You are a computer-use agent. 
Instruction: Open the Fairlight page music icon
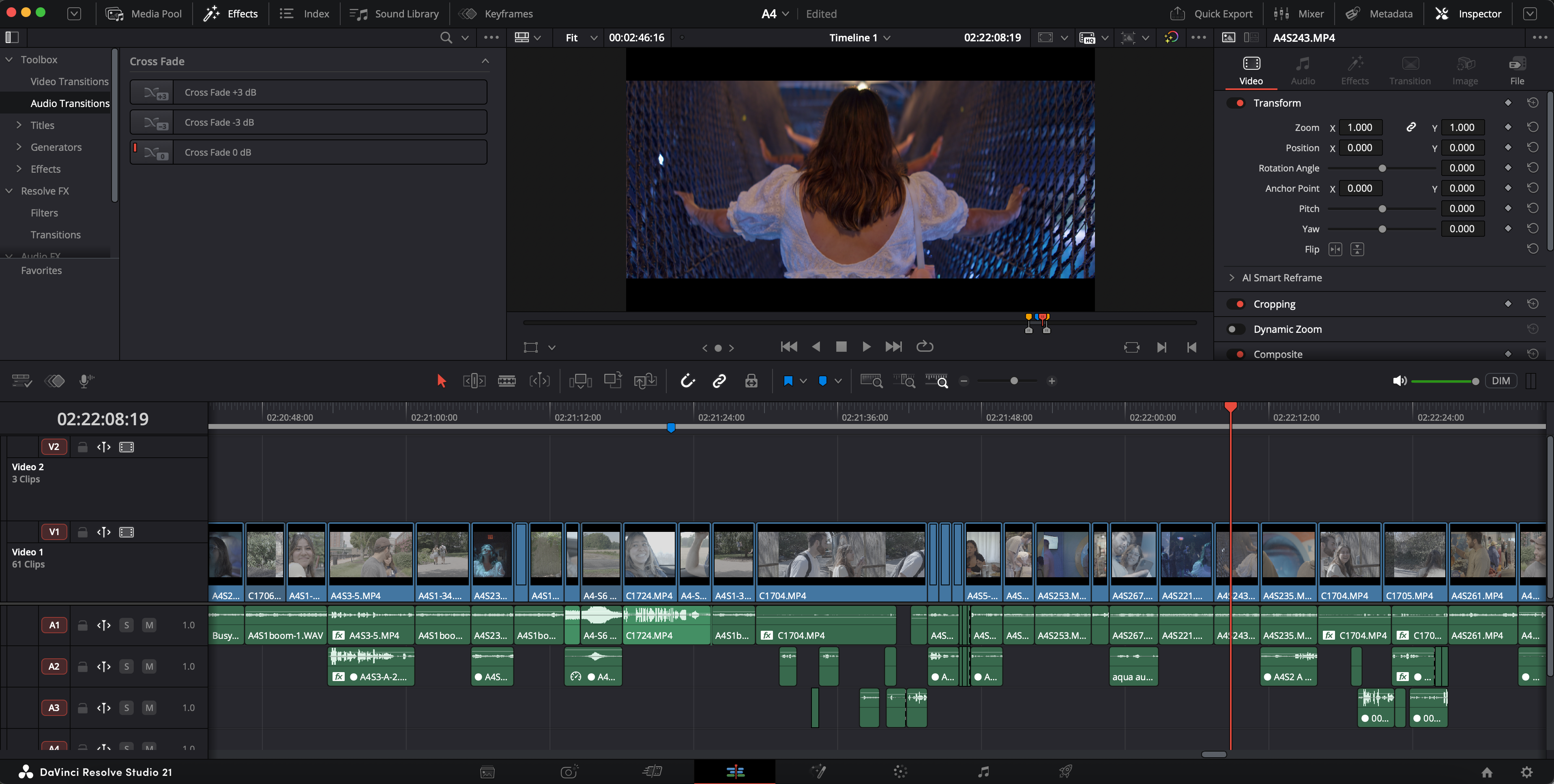(983, 771)
